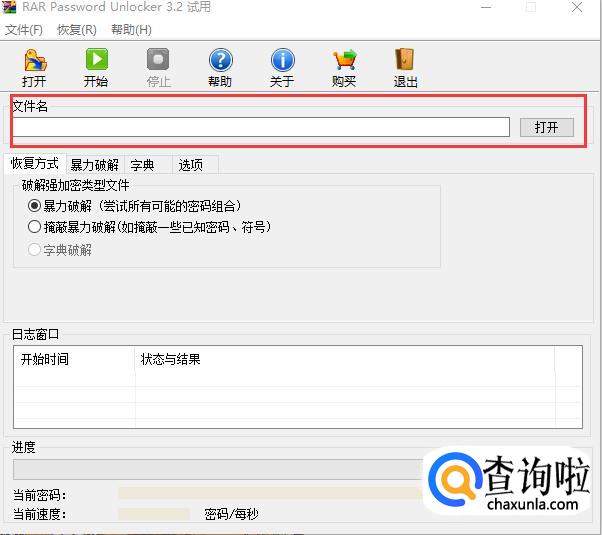This screenshot has width=602, height=535.
Task: Click the 密码/每秒 label
Action: pos(232,514)
